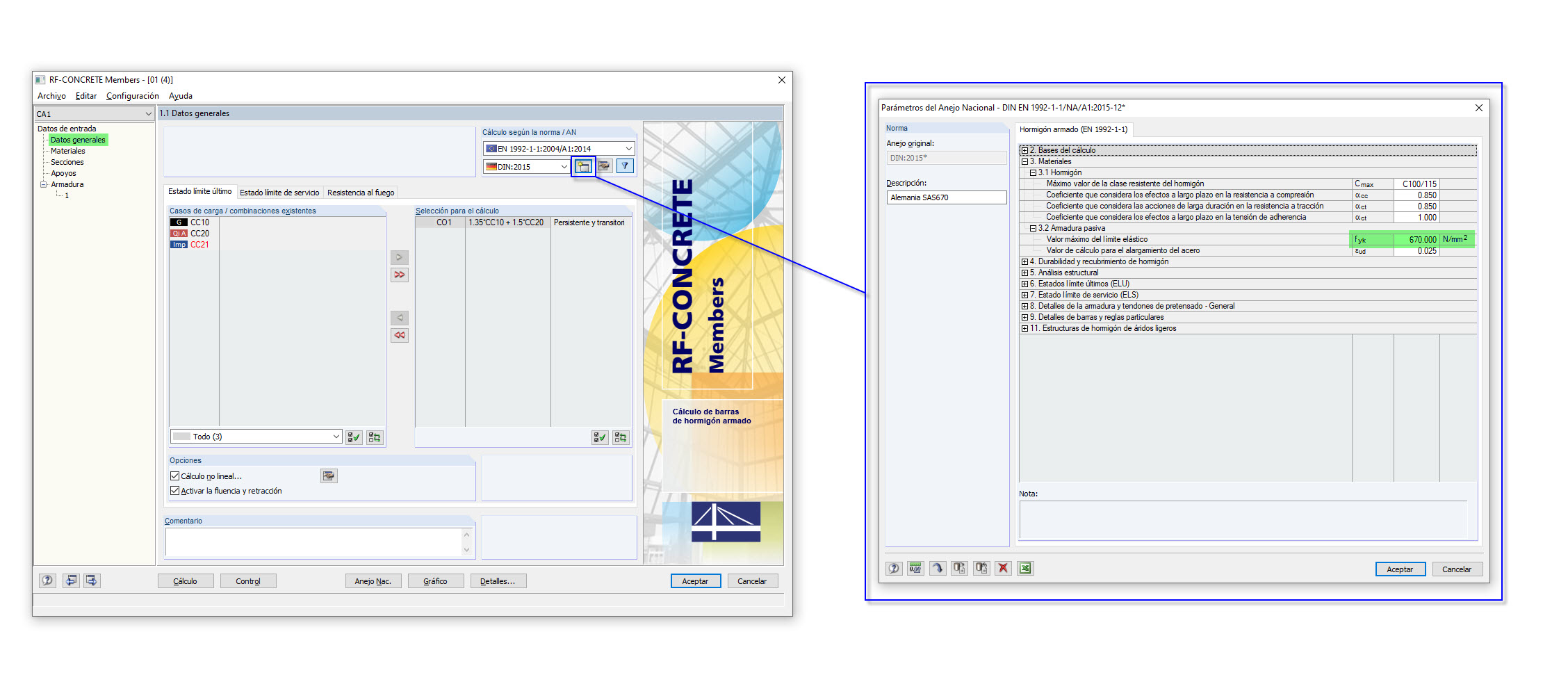Image resolution: width=1568 pixels, height=698 pixels.
Task: Click the Control button
Action: (x=248, y=581)
